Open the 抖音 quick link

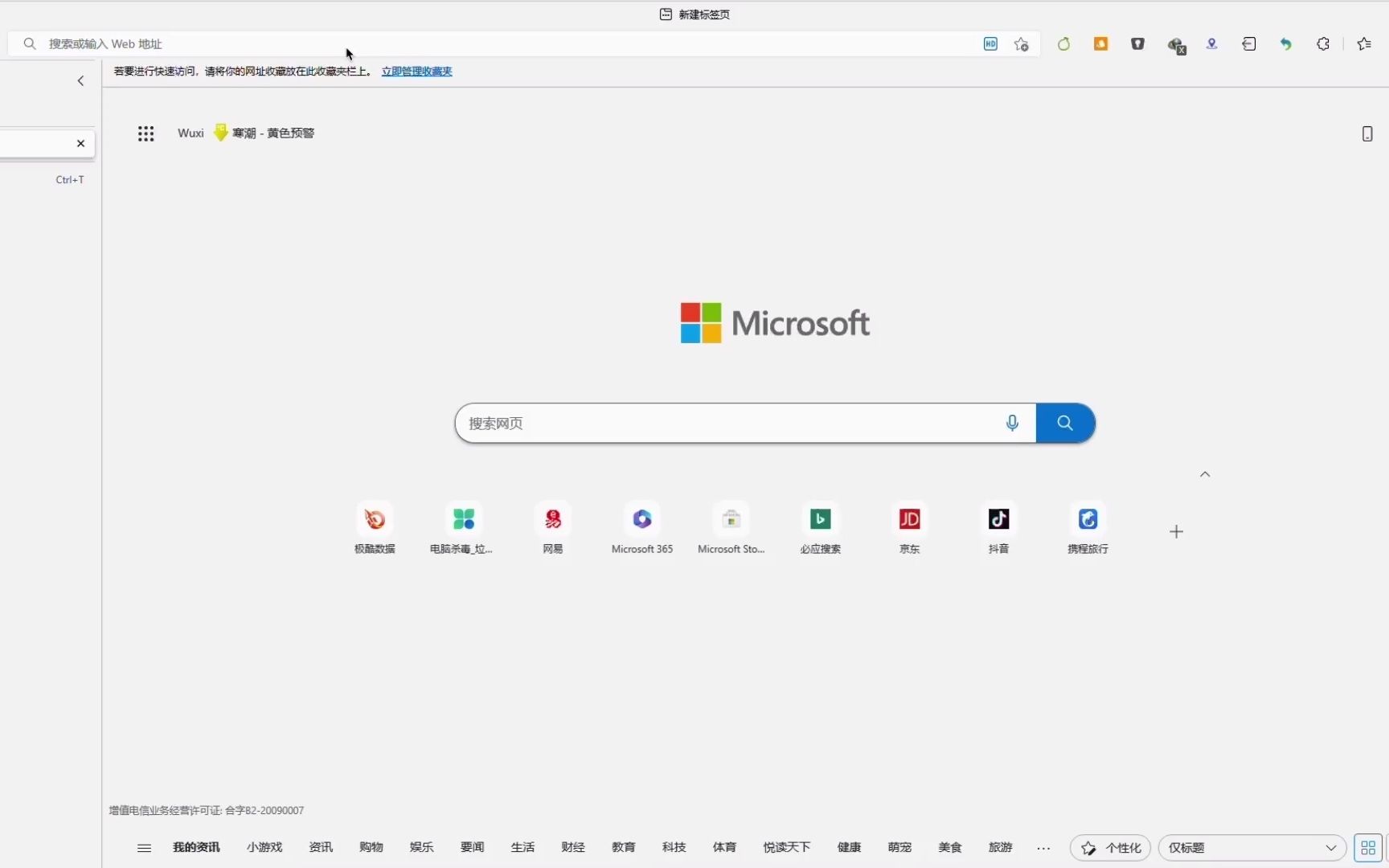999,529
